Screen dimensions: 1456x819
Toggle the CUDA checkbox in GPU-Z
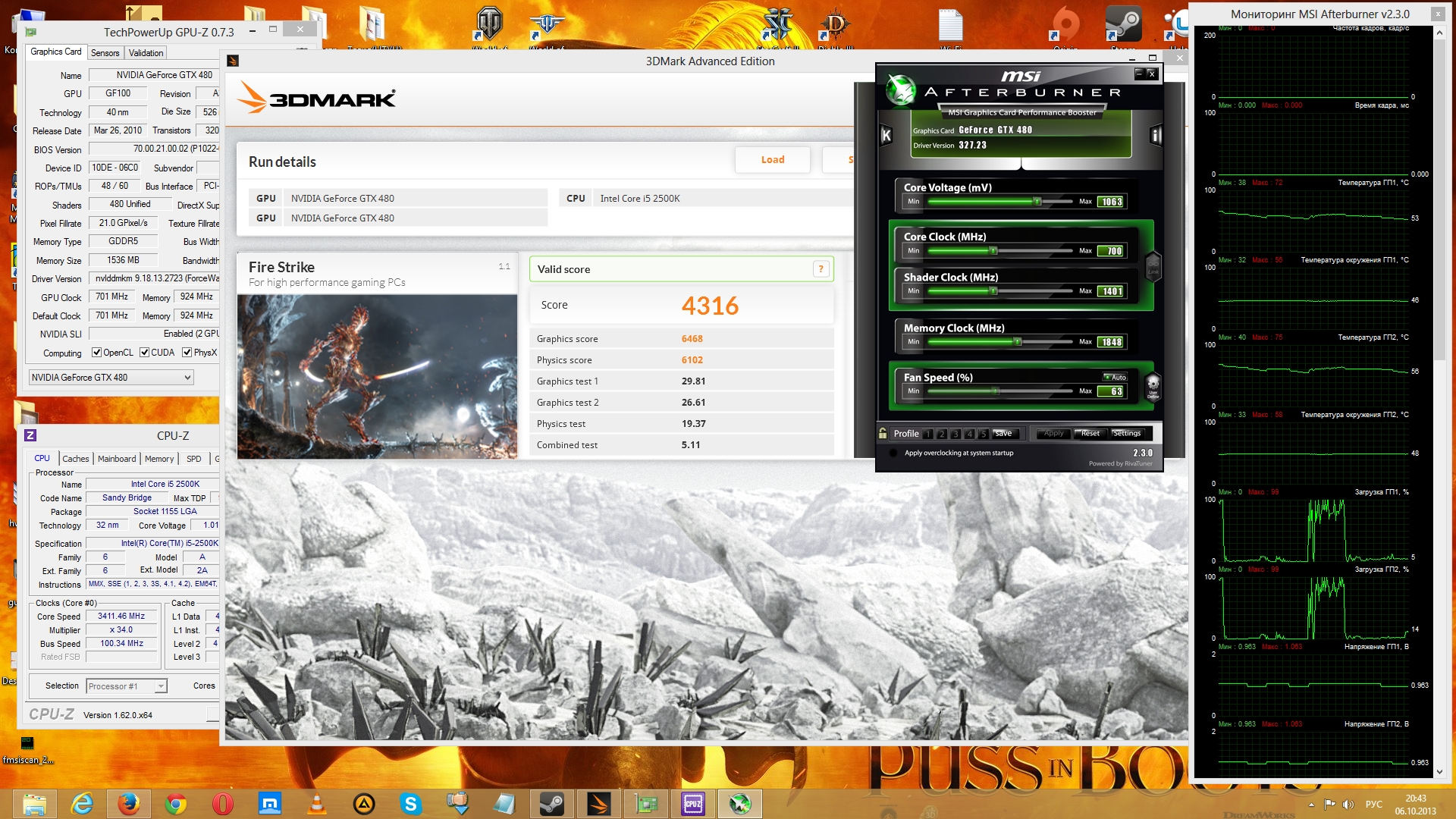point(144,353)
